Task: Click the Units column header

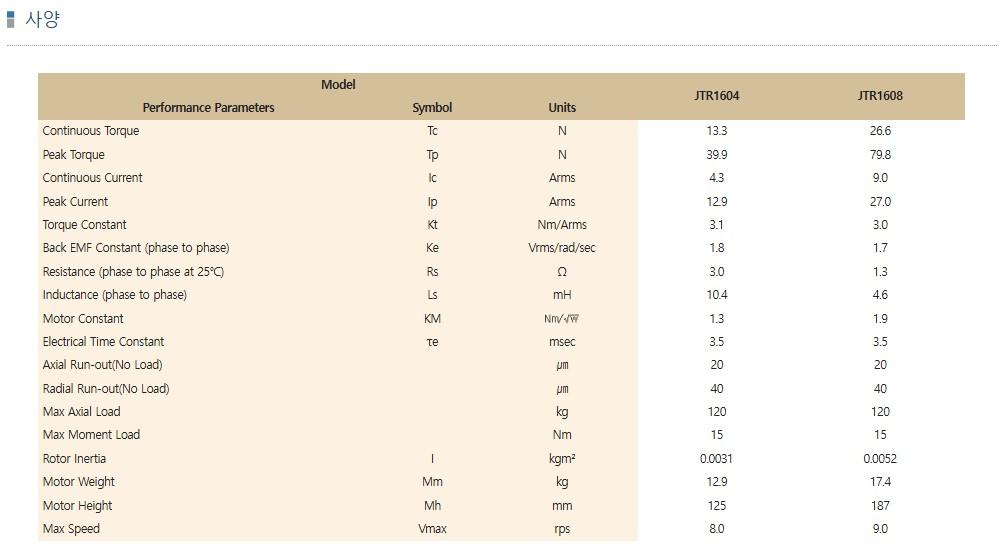Action: pyautogui.click(x=562, y=107)
